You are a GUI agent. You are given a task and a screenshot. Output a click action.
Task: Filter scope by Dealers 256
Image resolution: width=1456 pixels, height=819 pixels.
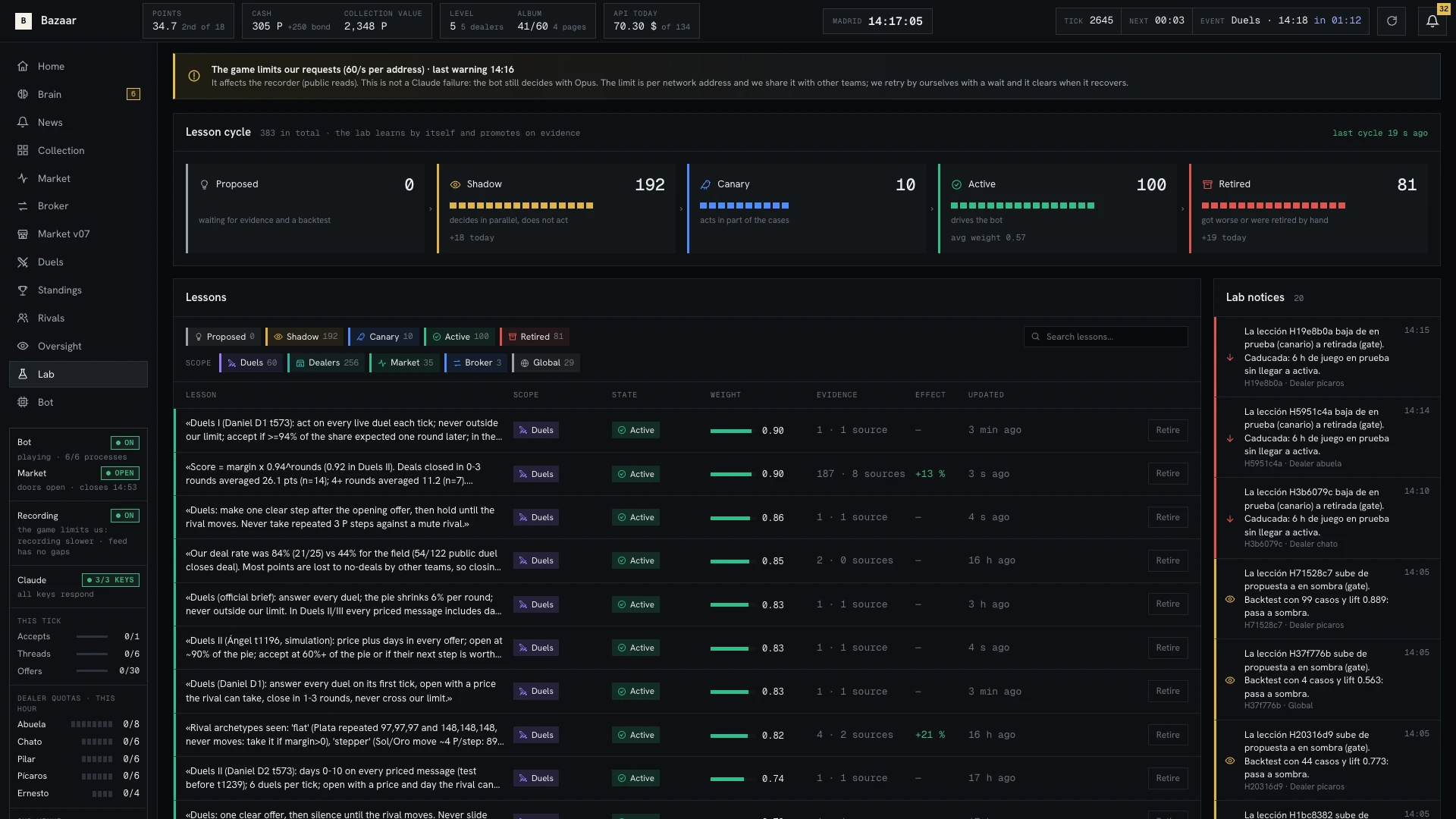[326, 362]
